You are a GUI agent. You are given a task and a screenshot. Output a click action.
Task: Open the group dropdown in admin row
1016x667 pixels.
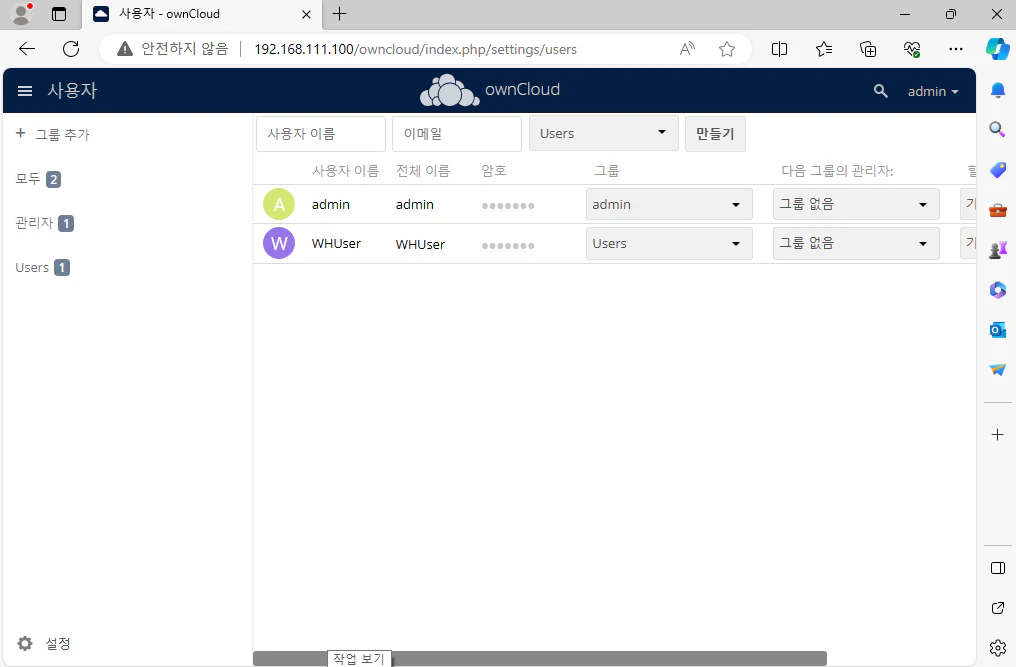(669, 204)
